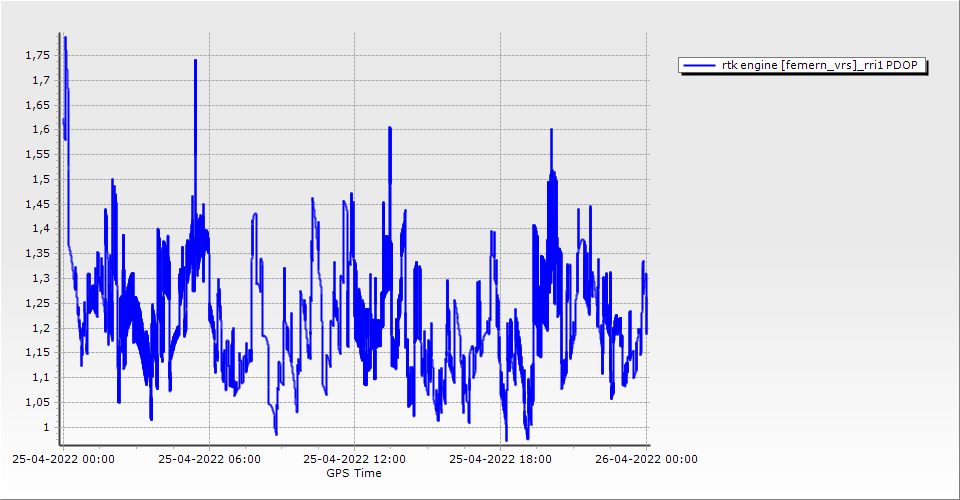Click the lowest dip just after 18:00
Viewport: 960px width, 500px height.
pyautogui.click(x=506, y=439)
